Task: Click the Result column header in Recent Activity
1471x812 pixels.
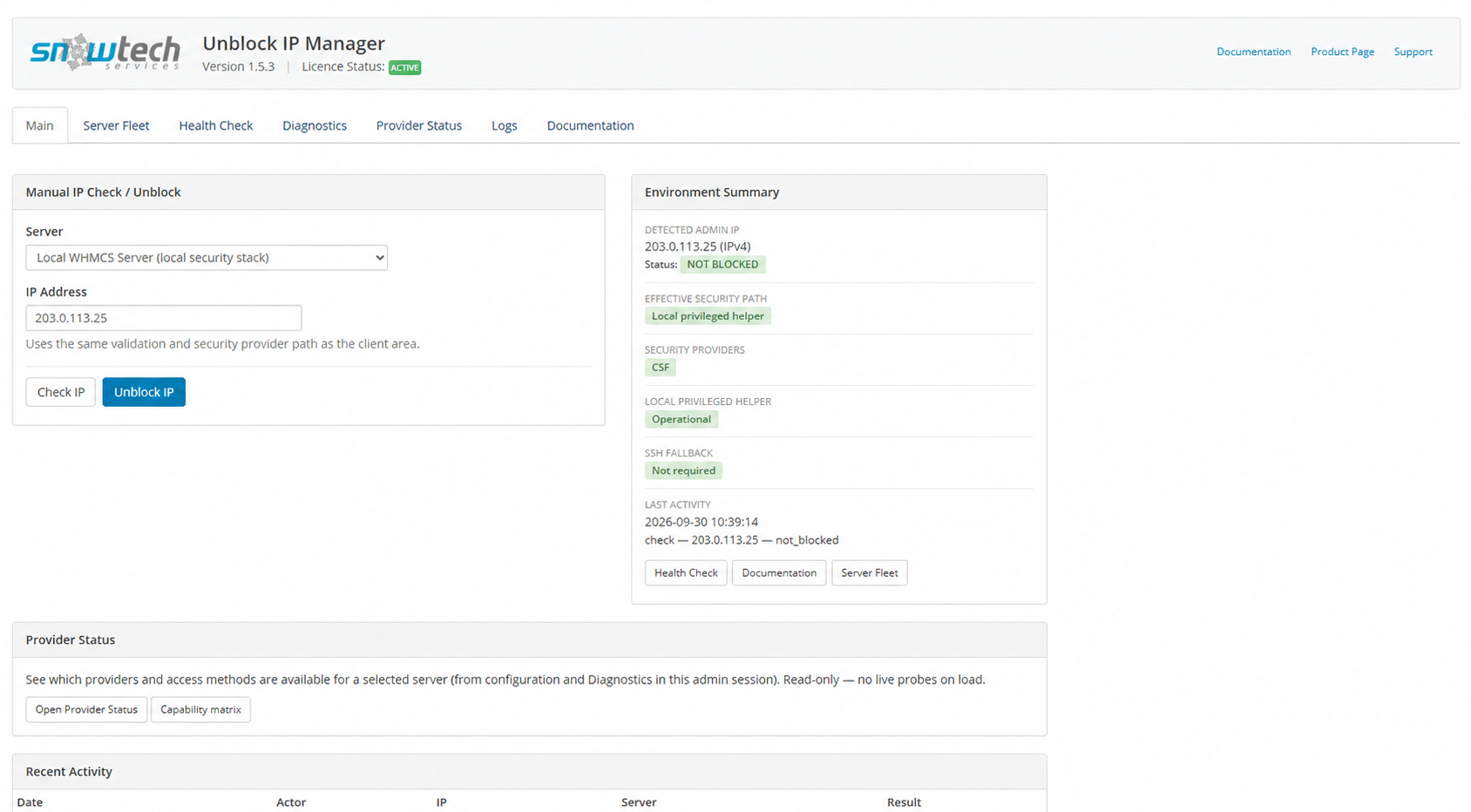Action: coord(904,802)
